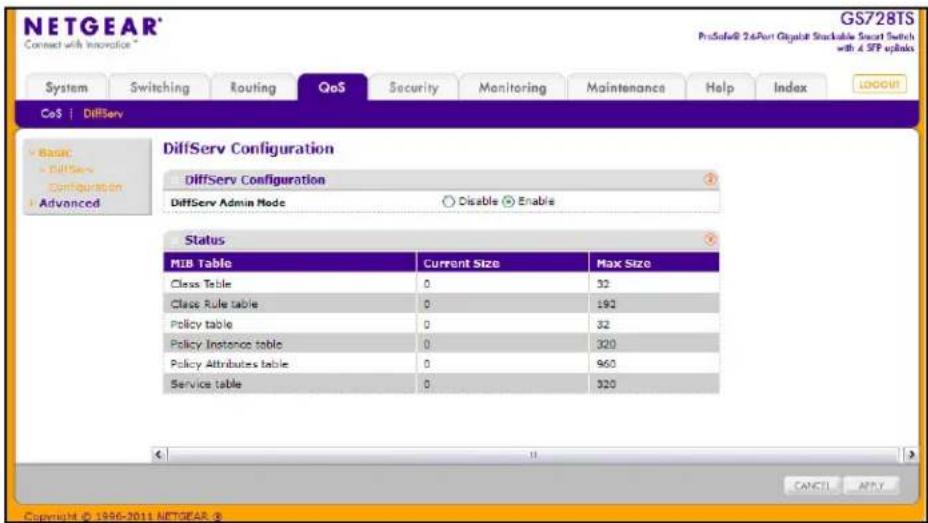
Task: Open the Security tab
Action: pos(414,88)
